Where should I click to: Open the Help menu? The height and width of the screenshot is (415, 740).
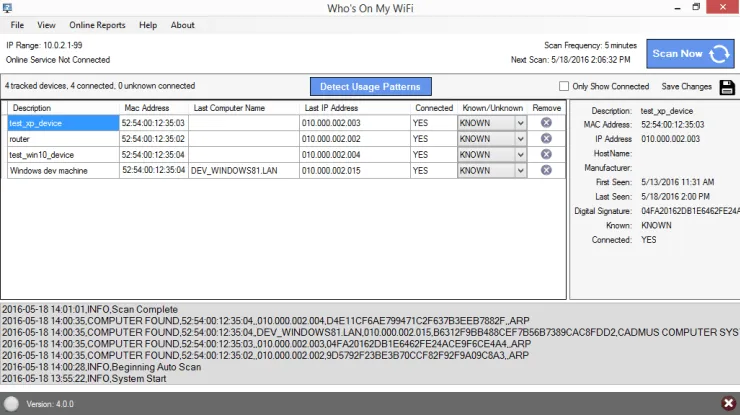coord(148,25)
